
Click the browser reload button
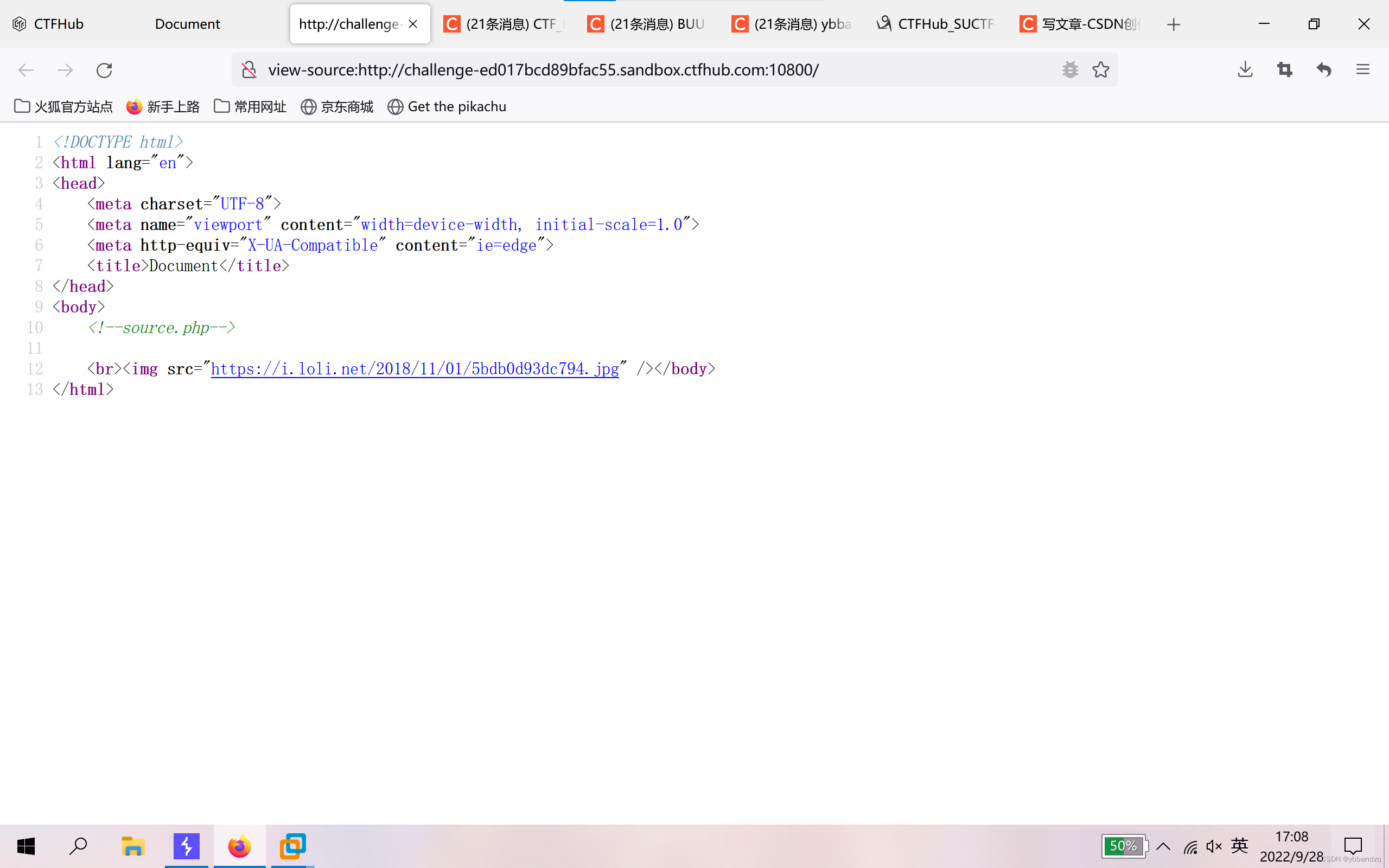(104, 70)
